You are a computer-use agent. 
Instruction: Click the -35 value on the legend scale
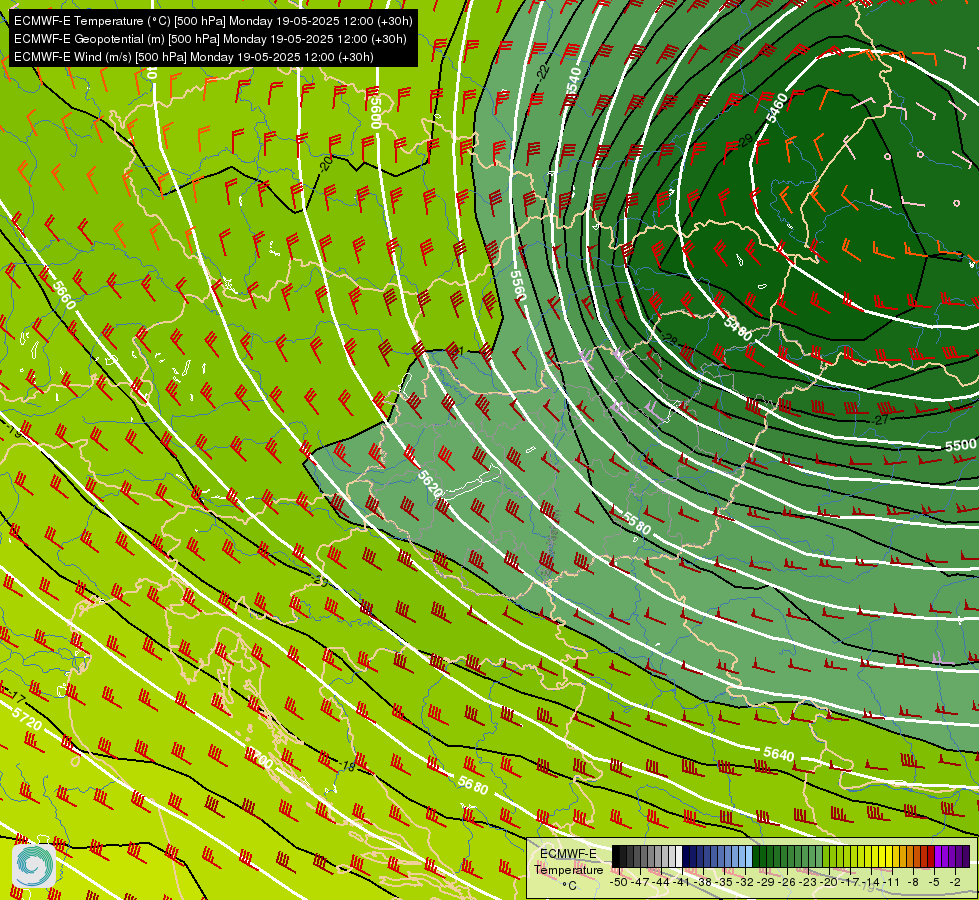pos(726,882)
